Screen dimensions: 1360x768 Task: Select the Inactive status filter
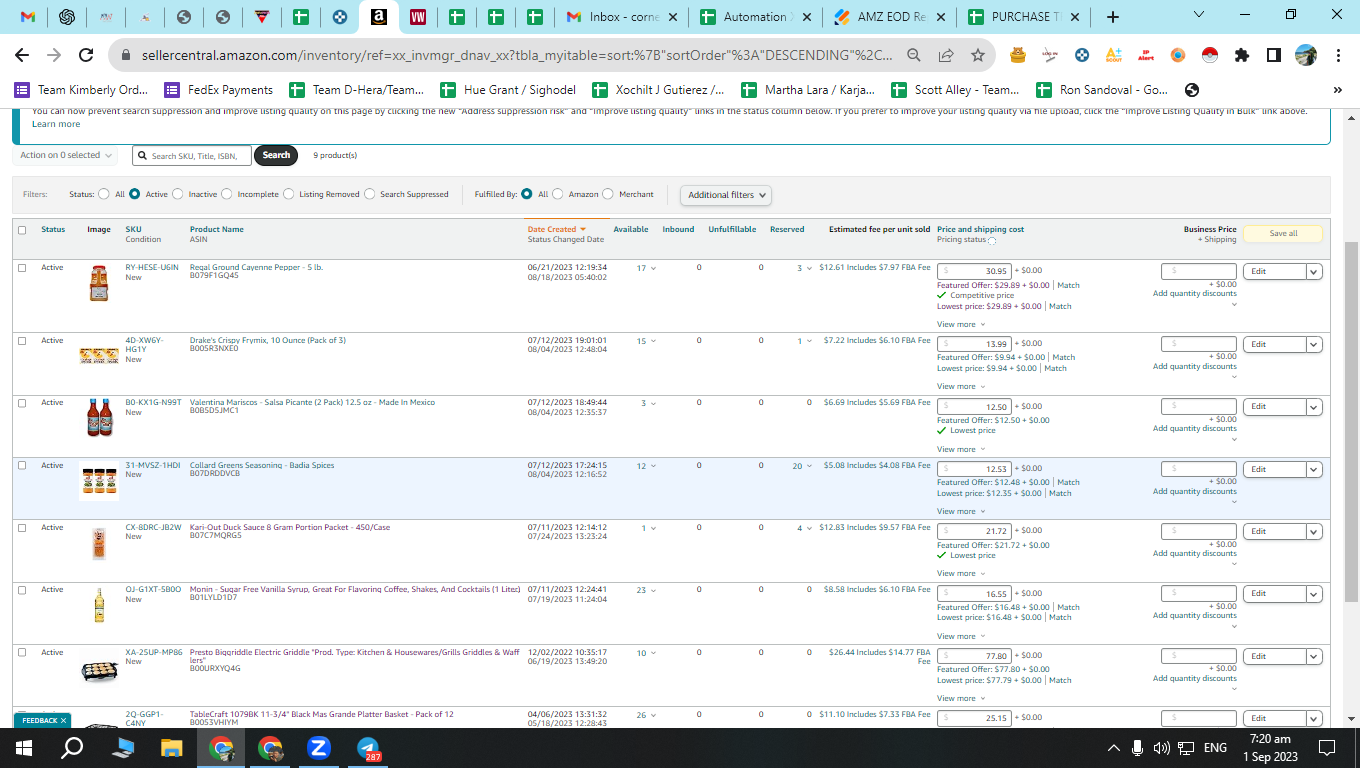tap(177, 194)
